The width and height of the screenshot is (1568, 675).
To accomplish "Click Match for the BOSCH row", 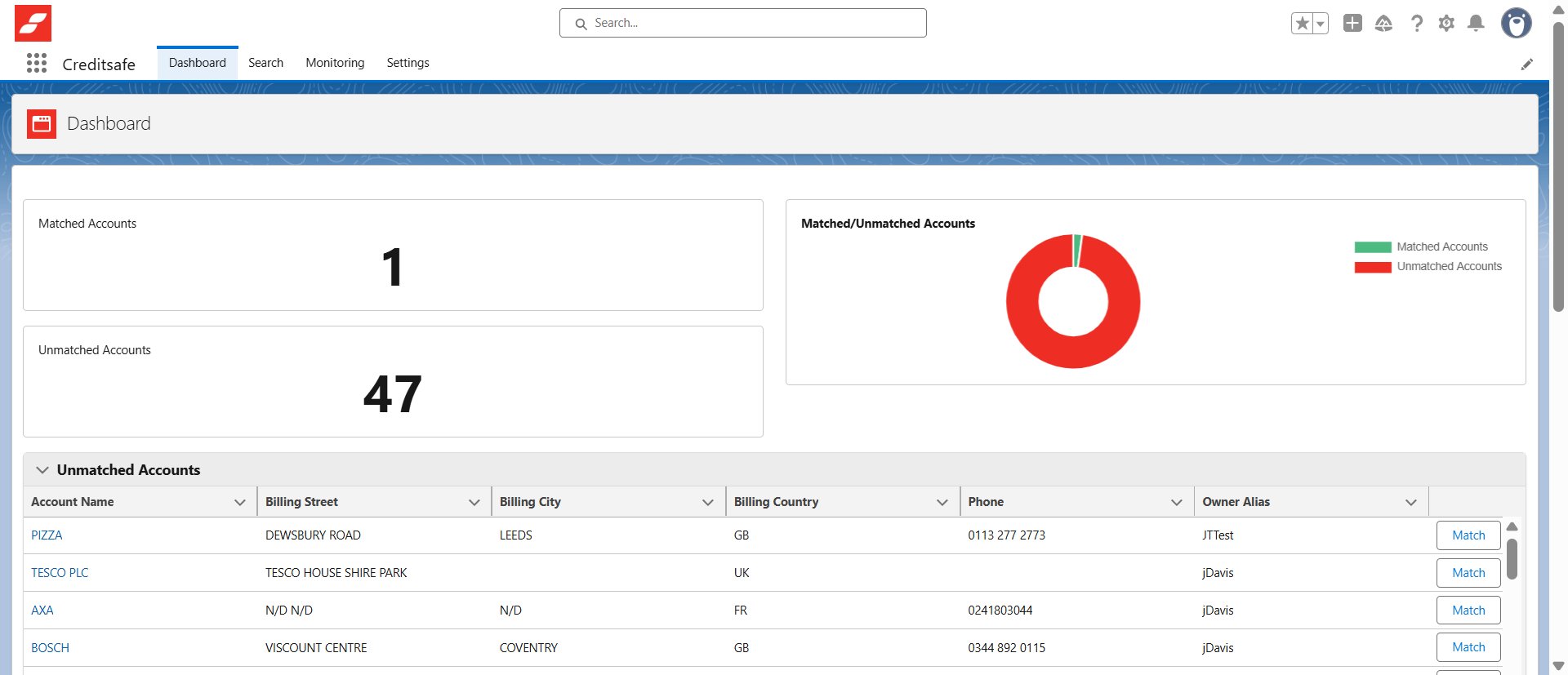I will [x=1468, y=647].
